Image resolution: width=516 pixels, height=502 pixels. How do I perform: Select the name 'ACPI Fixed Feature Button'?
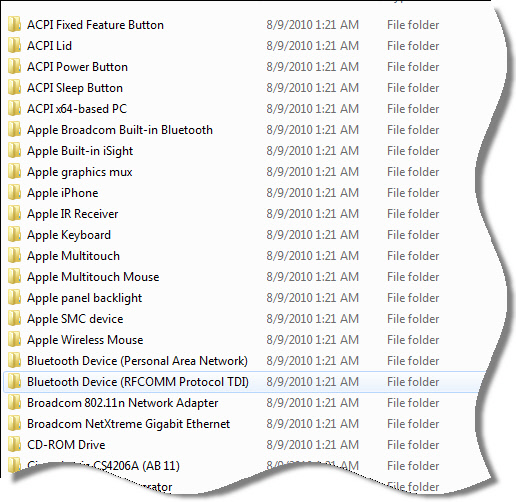(x=95, y=25)
